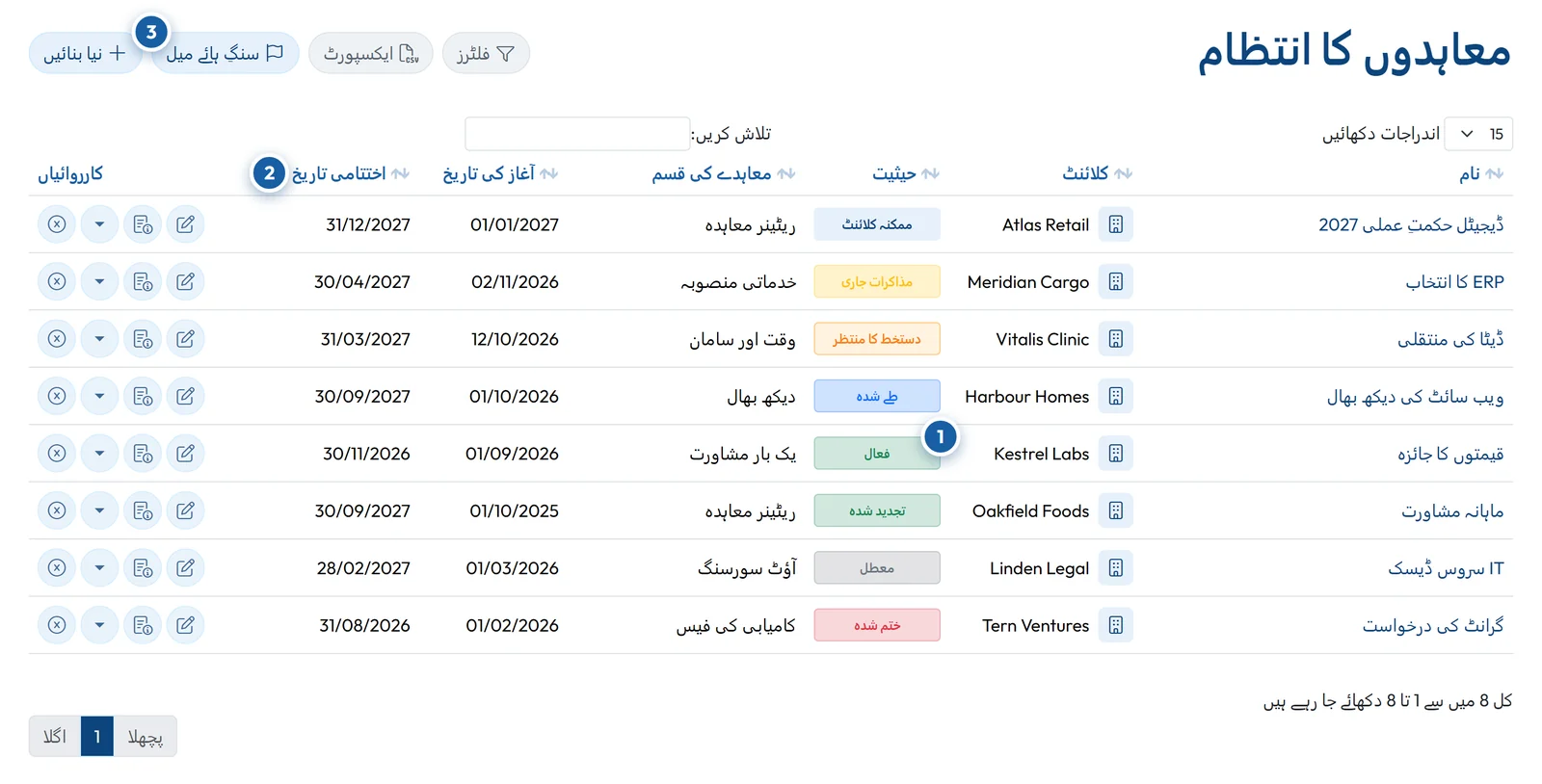
Task: Sort by اختتامی تاریخ column header
Action: point(350,173)
